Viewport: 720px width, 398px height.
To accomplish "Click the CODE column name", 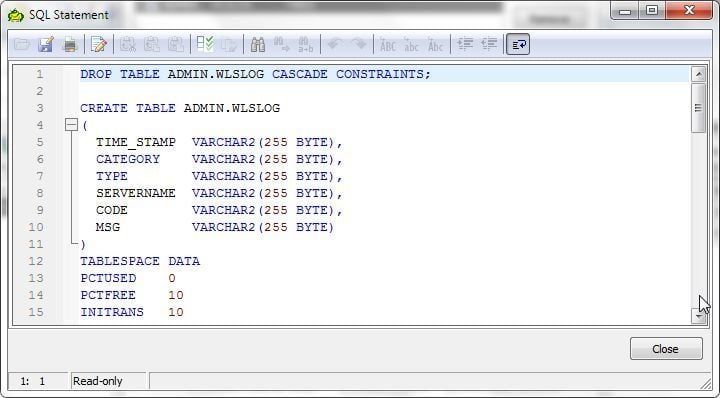I will 112,210.
